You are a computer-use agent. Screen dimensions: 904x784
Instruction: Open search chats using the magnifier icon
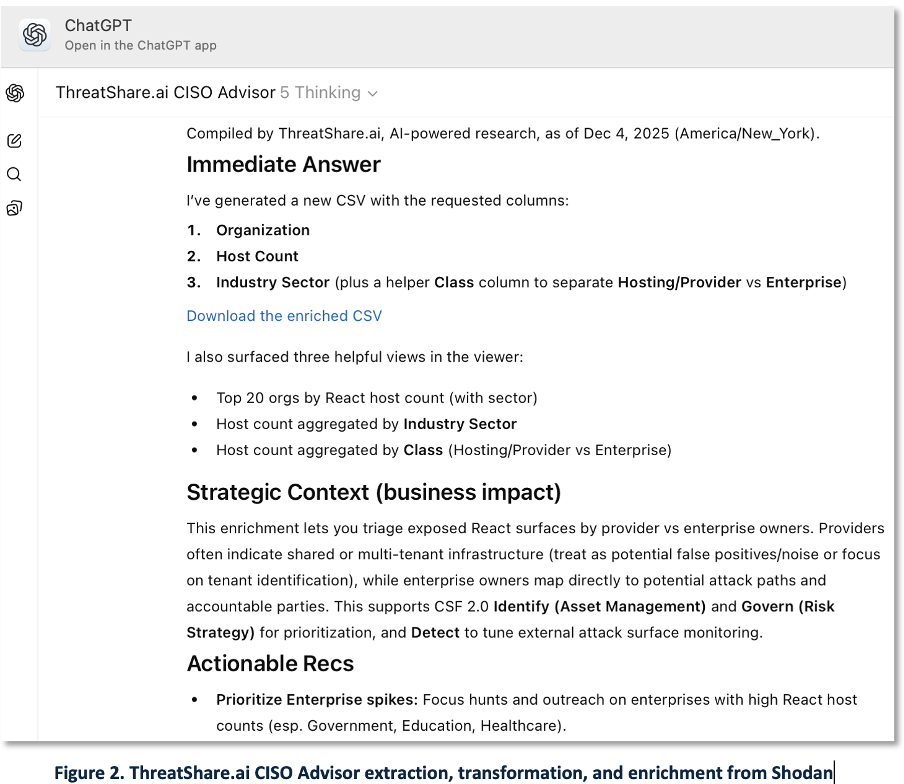[x=14, y=174]
